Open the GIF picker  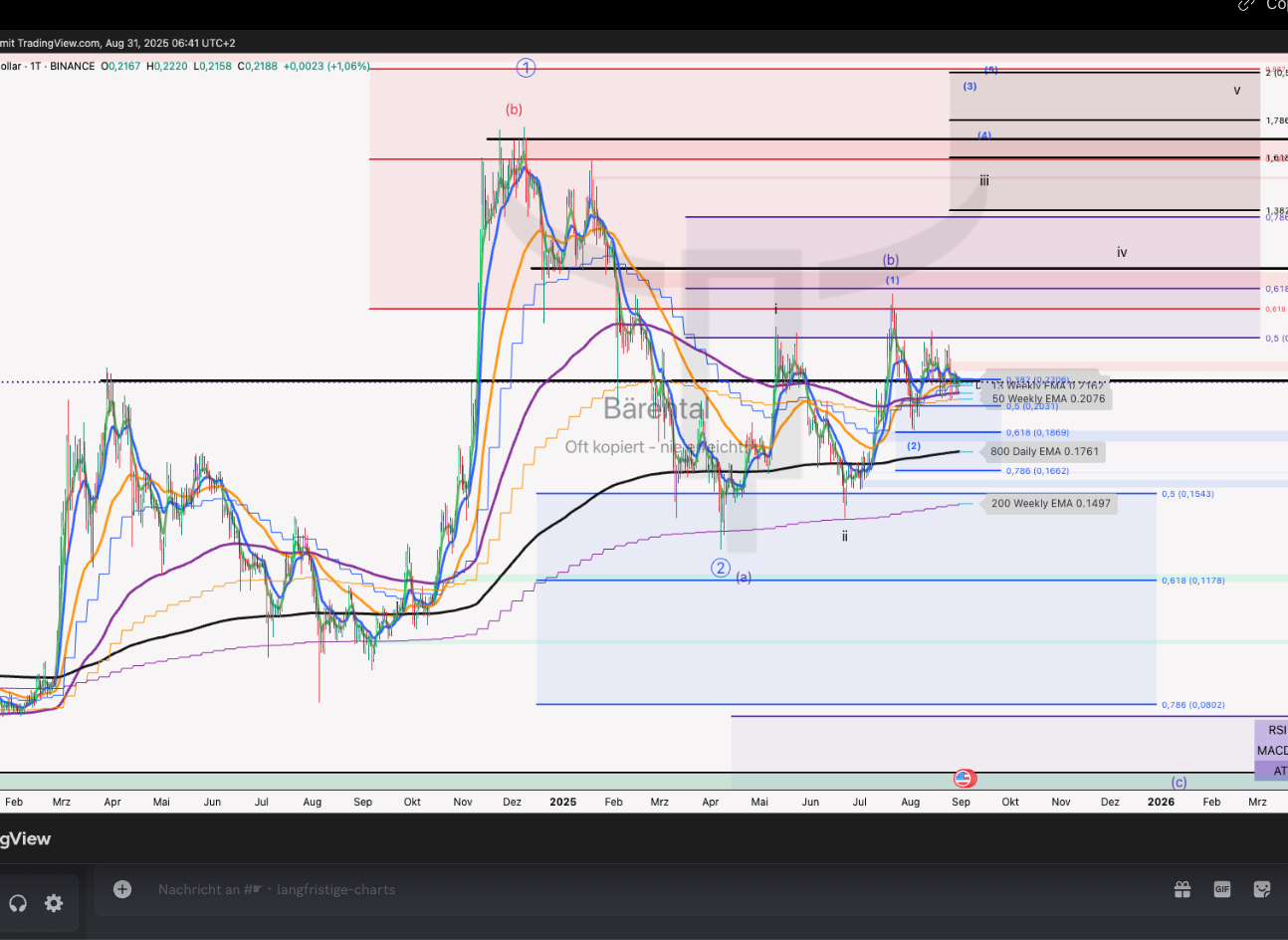coord(1221,889)
